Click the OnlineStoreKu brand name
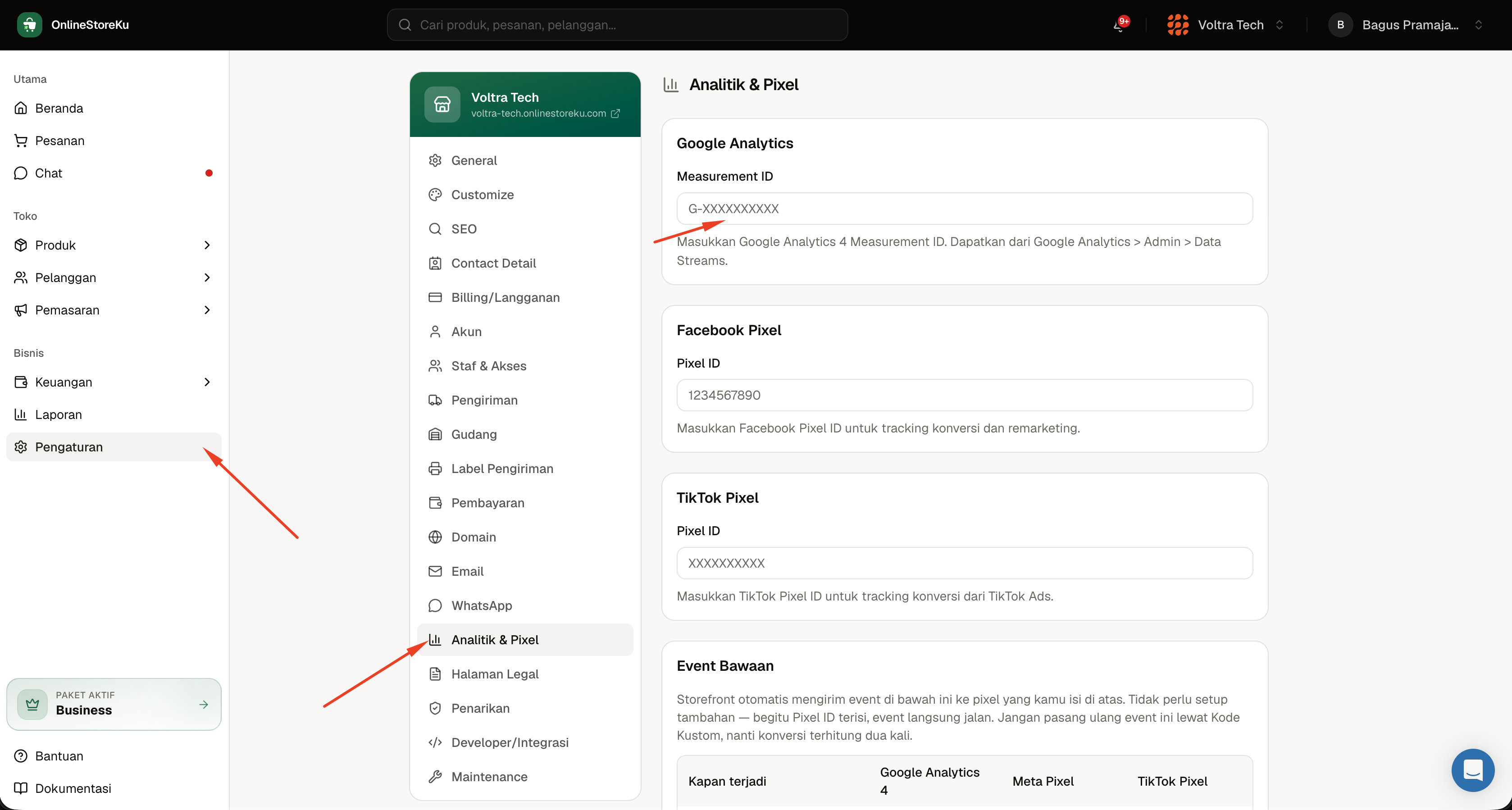 pyautogui.click(x=90, y=25)
